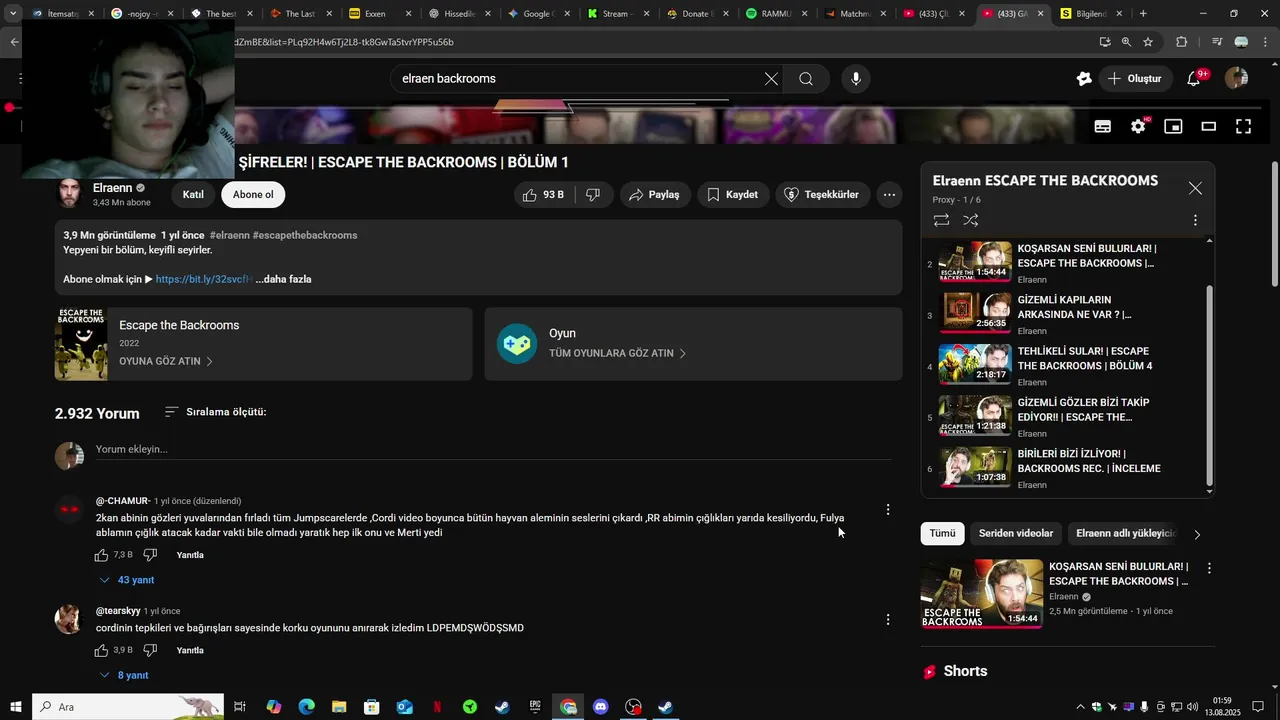Click the Teşekkürler thanks button
Screen dimensions: 1280x720
coord(823,195)
